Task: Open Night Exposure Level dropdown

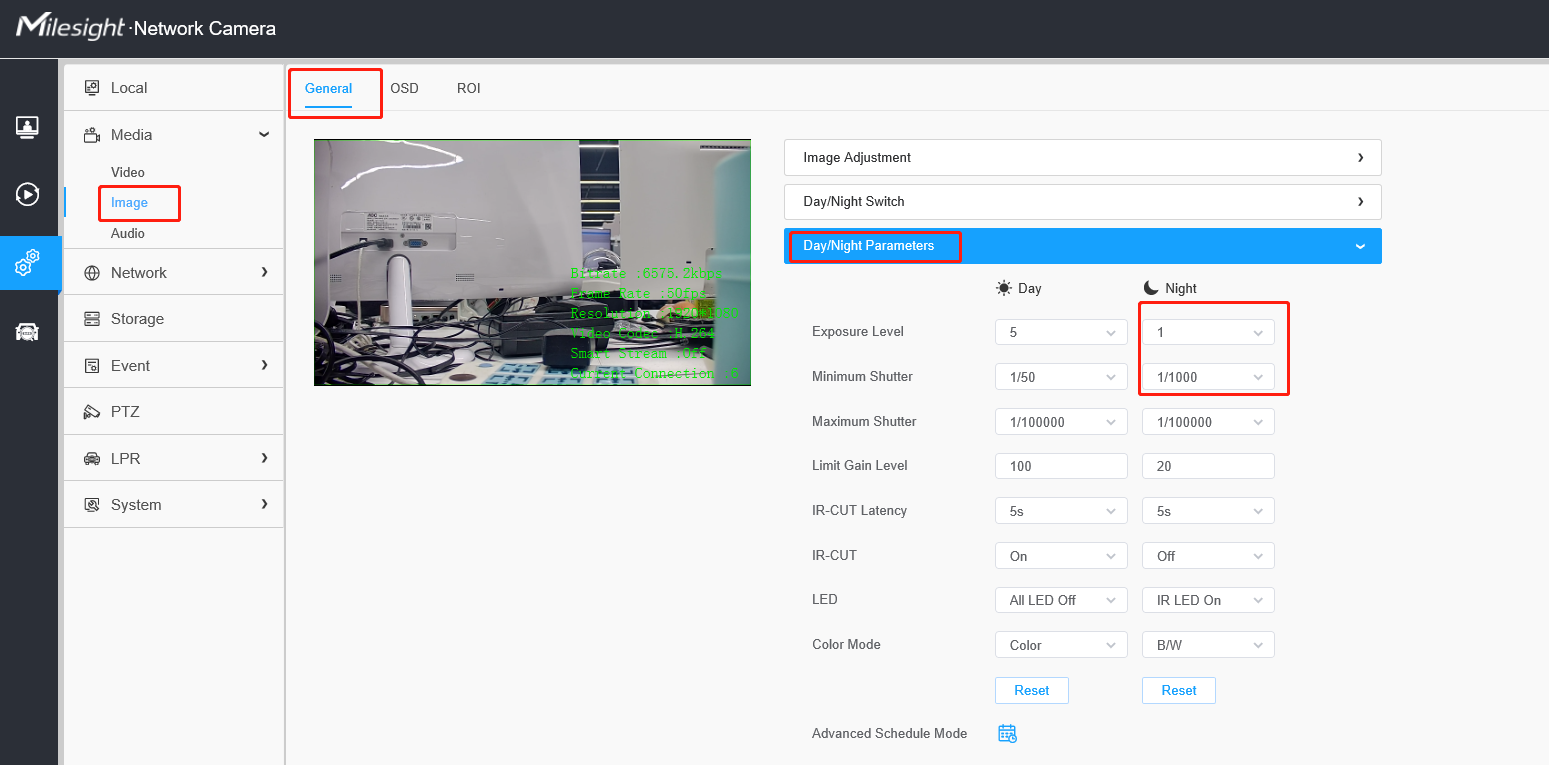Action: (1208, 332)
